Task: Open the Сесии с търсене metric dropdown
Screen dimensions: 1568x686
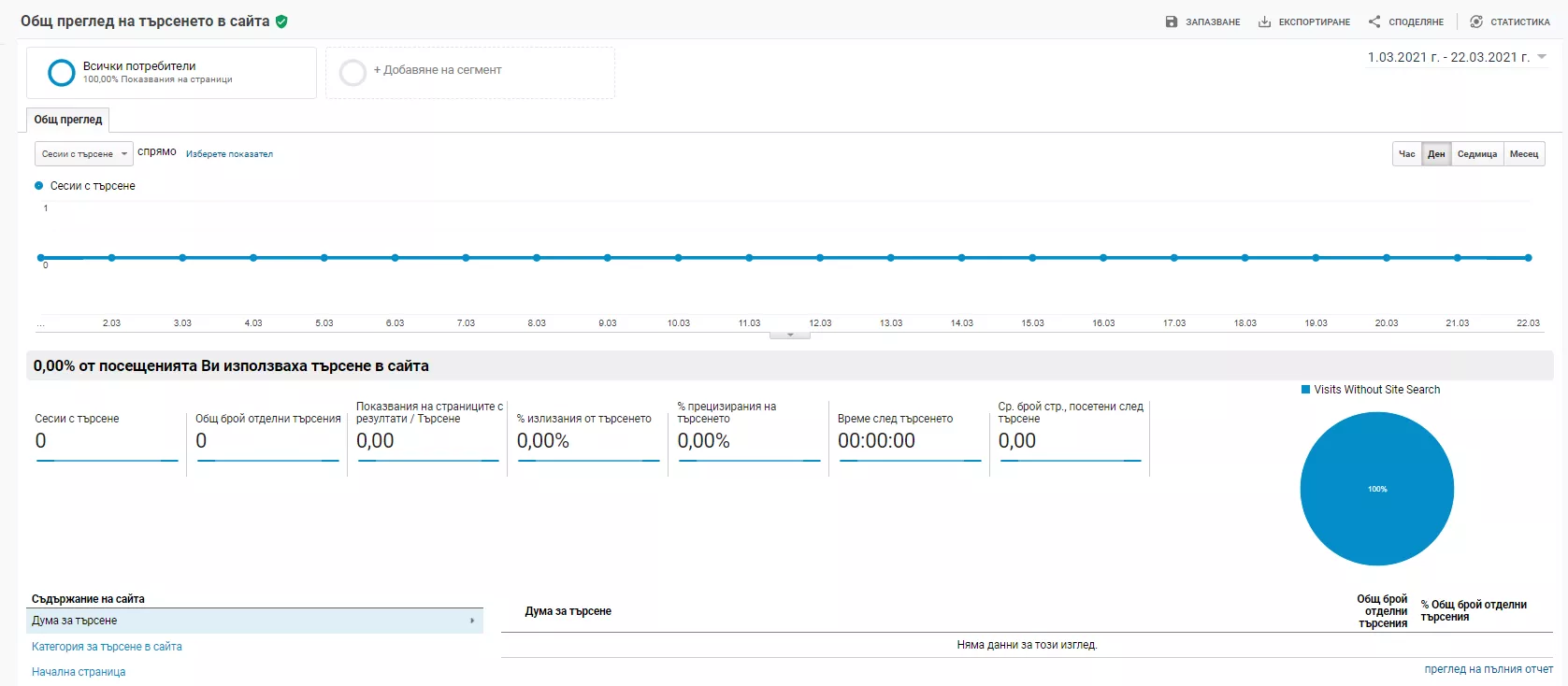Action: (84, 154)
